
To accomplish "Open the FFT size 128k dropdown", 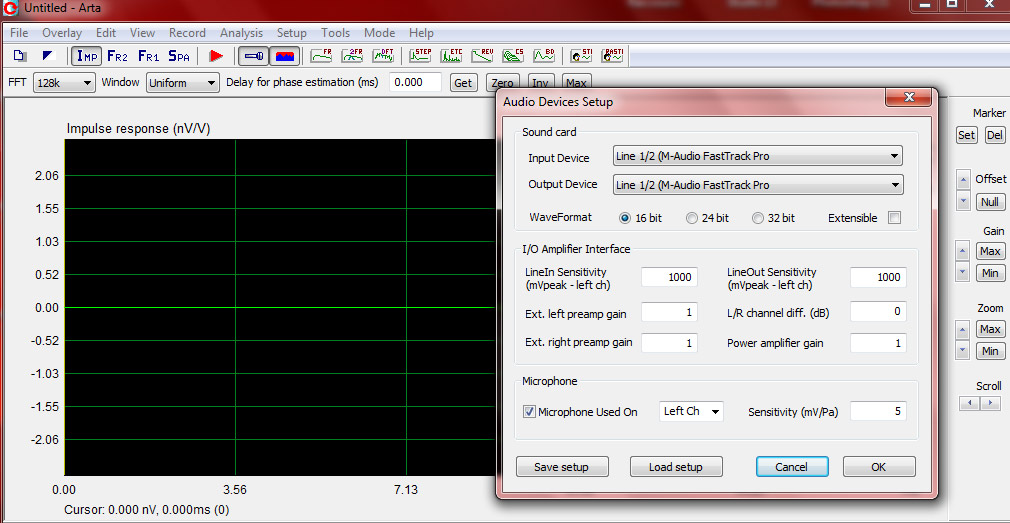I will pos(64,83).
